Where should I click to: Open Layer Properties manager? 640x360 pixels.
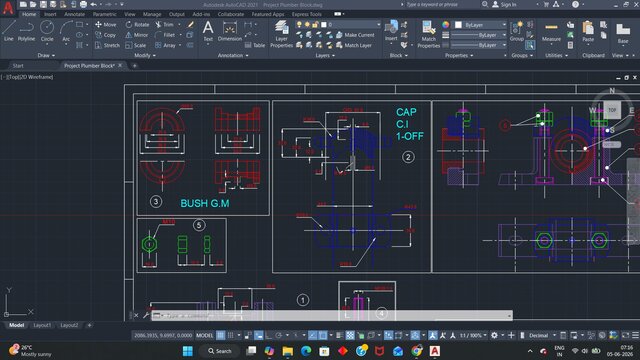(x=281, y=33)
